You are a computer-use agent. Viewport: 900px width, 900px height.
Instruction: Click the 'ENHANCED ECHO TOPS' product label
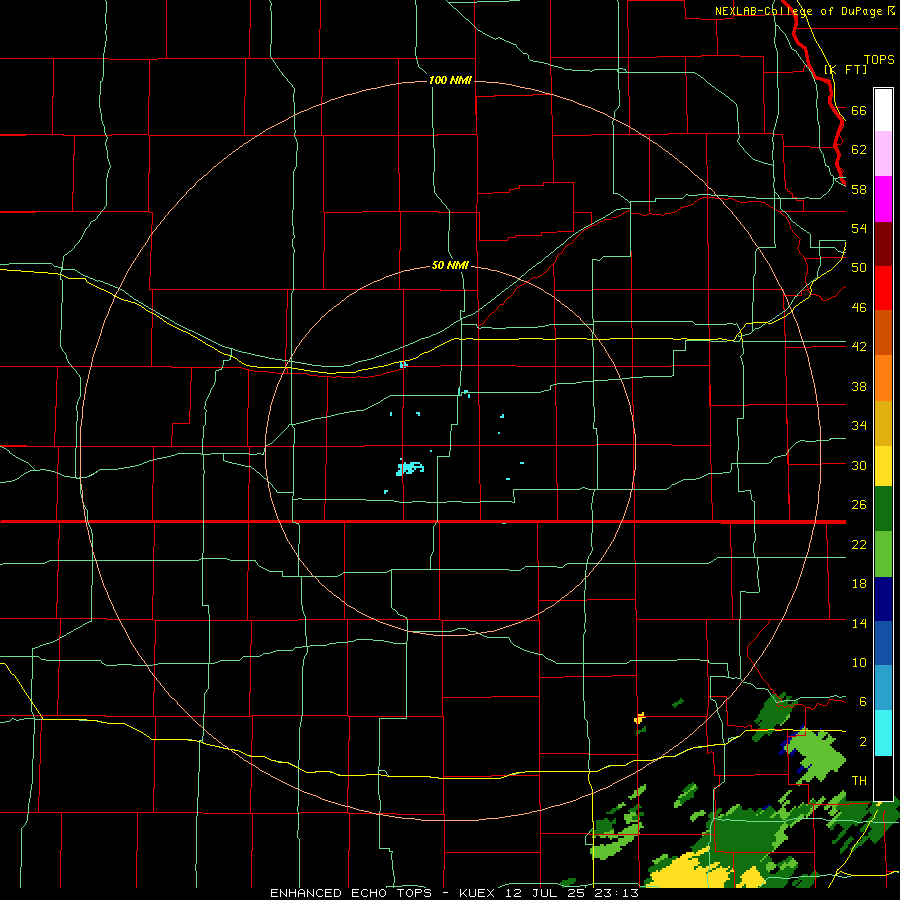351,893
